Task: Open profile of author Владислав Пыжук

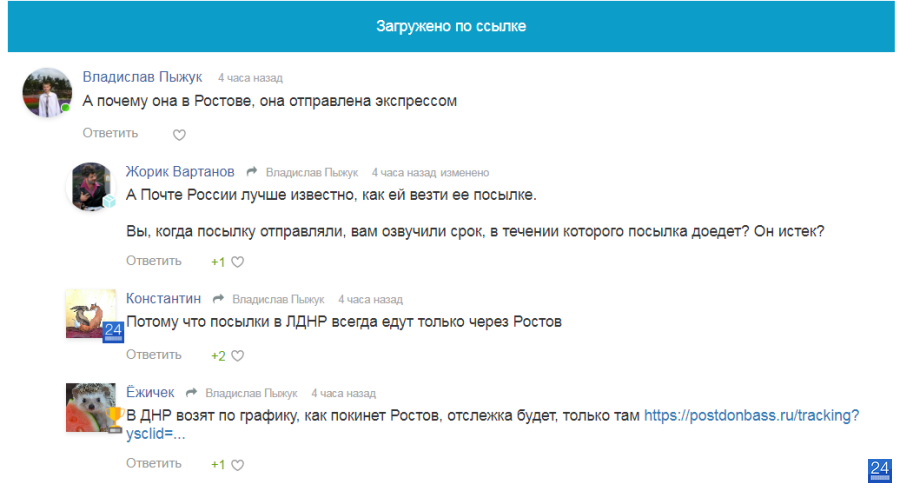Action: click(142, 77)
